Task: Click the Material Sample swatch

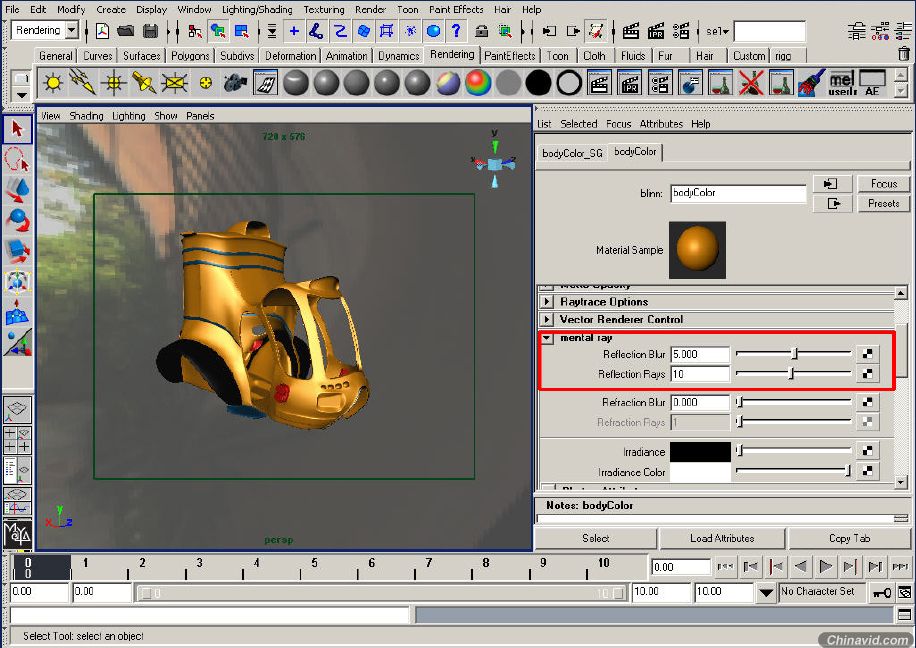Action: tap(698, 250)
